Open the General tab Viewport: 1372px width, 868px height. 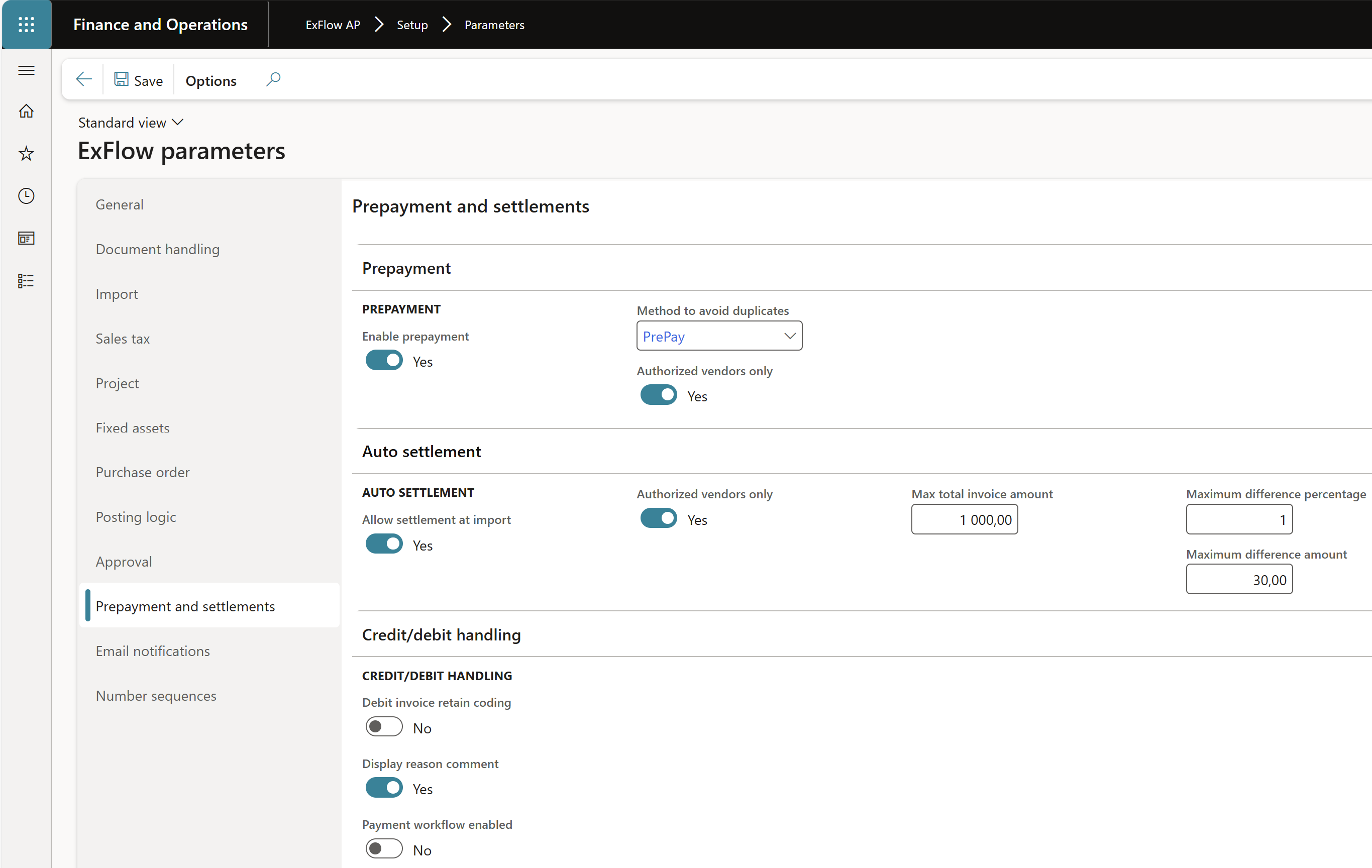[x=209, y=204]
